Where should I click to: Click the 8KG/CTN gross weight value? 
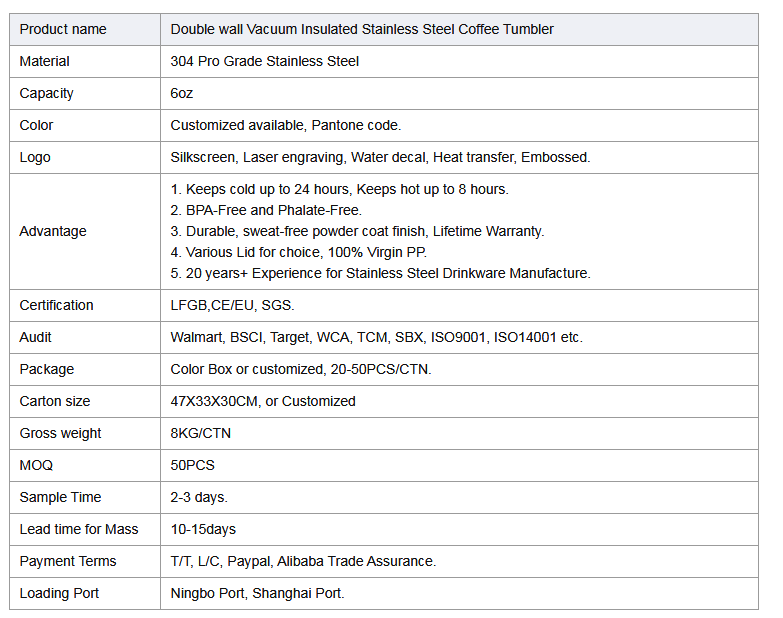pyautogui.click(x=201, y=433)
